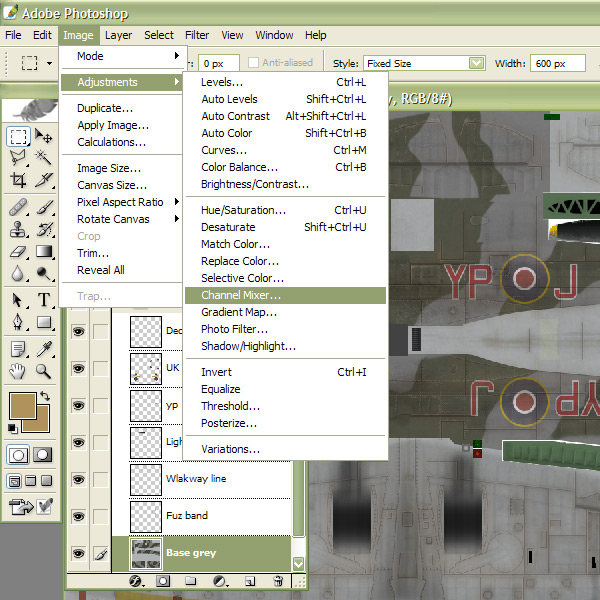Select the Zoom tool
Image resolution: width=600 pixels, height=600 pixels.
click(x=43, y=371)
